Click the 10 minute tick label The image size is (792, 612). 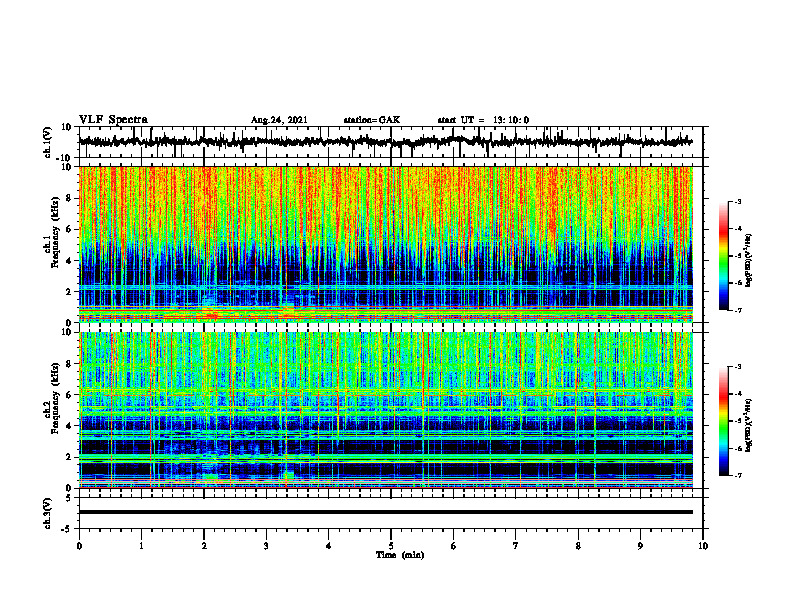pos(703,546)
